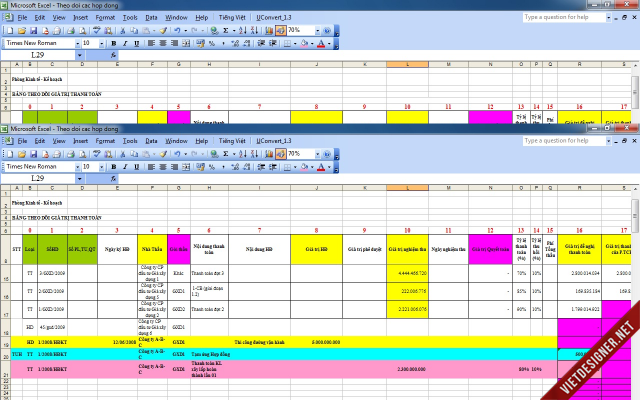The image size is (640, 400).
Task: Click the Name Box showing L29 in lower window
Action: click(x=40, y=178)
